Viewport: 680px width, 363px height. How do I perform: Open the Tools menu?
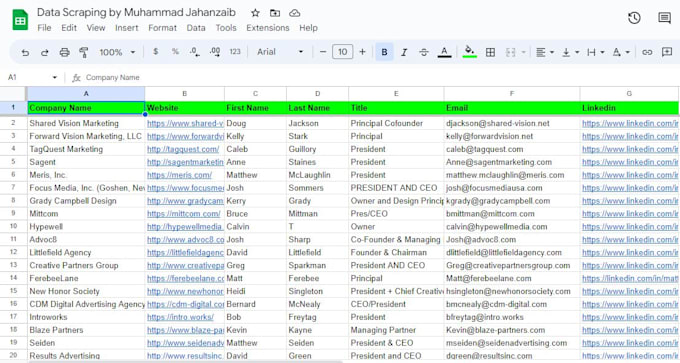226,28
